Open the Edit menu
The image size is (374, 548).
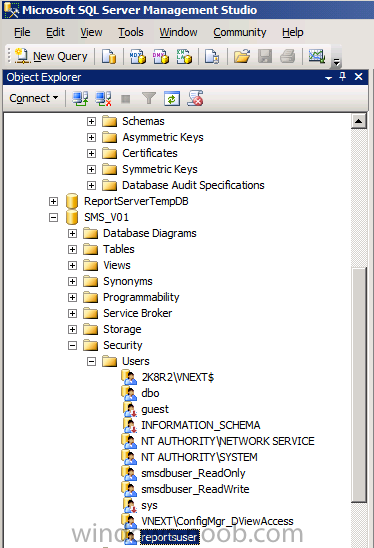pos(55,33)
